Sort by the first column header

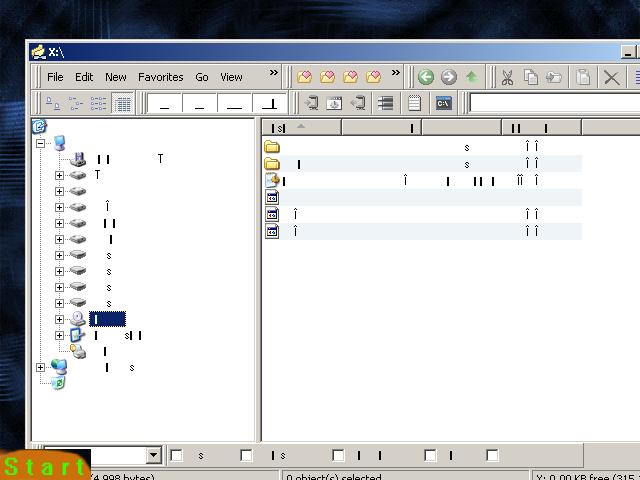tap(301, 128)
